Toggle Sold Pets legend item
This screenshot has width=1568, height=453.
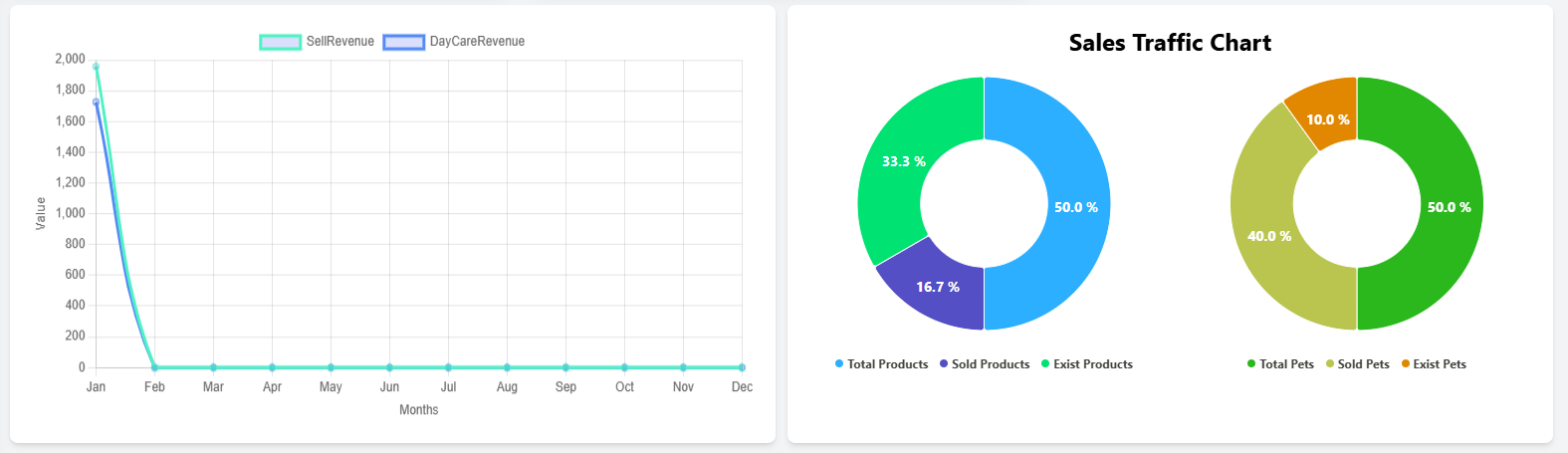pos(1358,364)
